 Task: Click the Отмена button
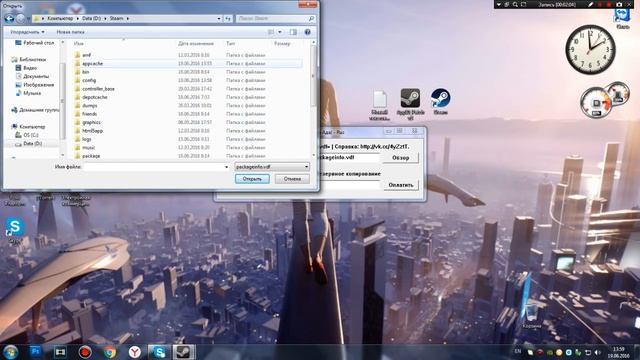point(292,179)
